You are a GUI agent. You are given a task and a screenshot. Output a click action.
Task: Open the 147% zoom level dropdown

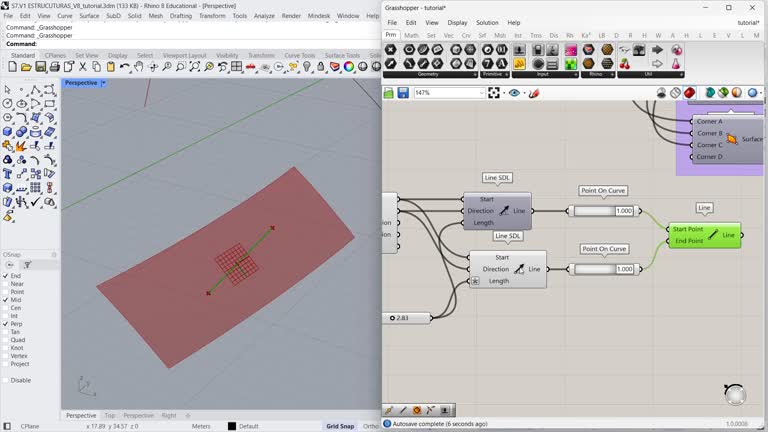tap(480, 93)
